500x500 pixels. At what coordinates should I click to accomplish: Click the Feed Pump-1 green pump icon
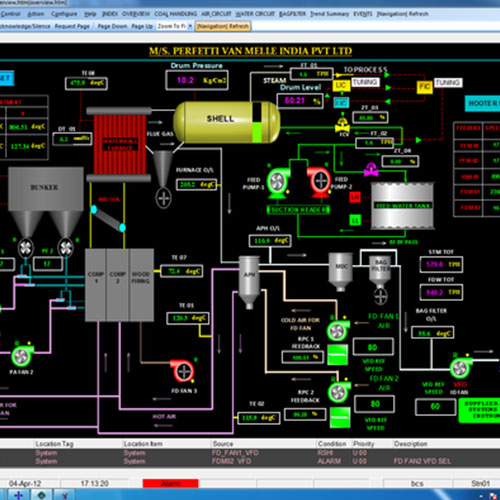click(x=278, y=182)
